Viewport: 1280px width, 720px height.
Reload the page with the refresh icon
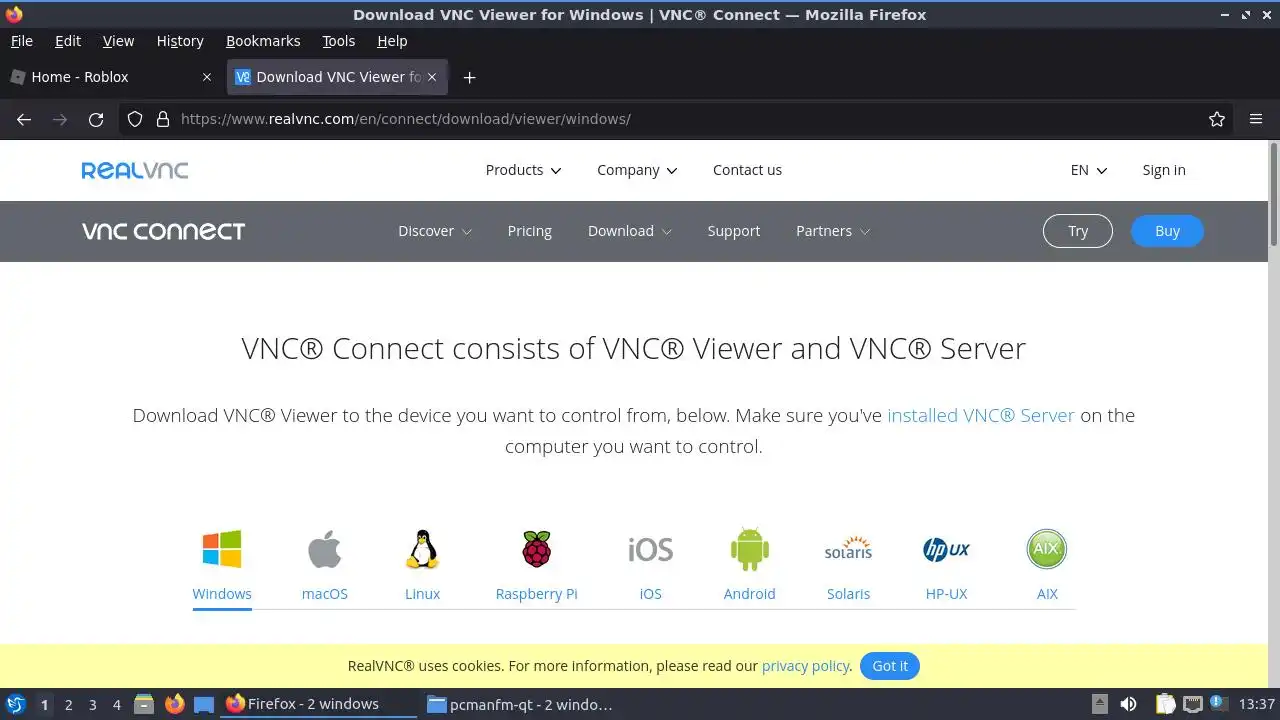[x=96, y=119]
